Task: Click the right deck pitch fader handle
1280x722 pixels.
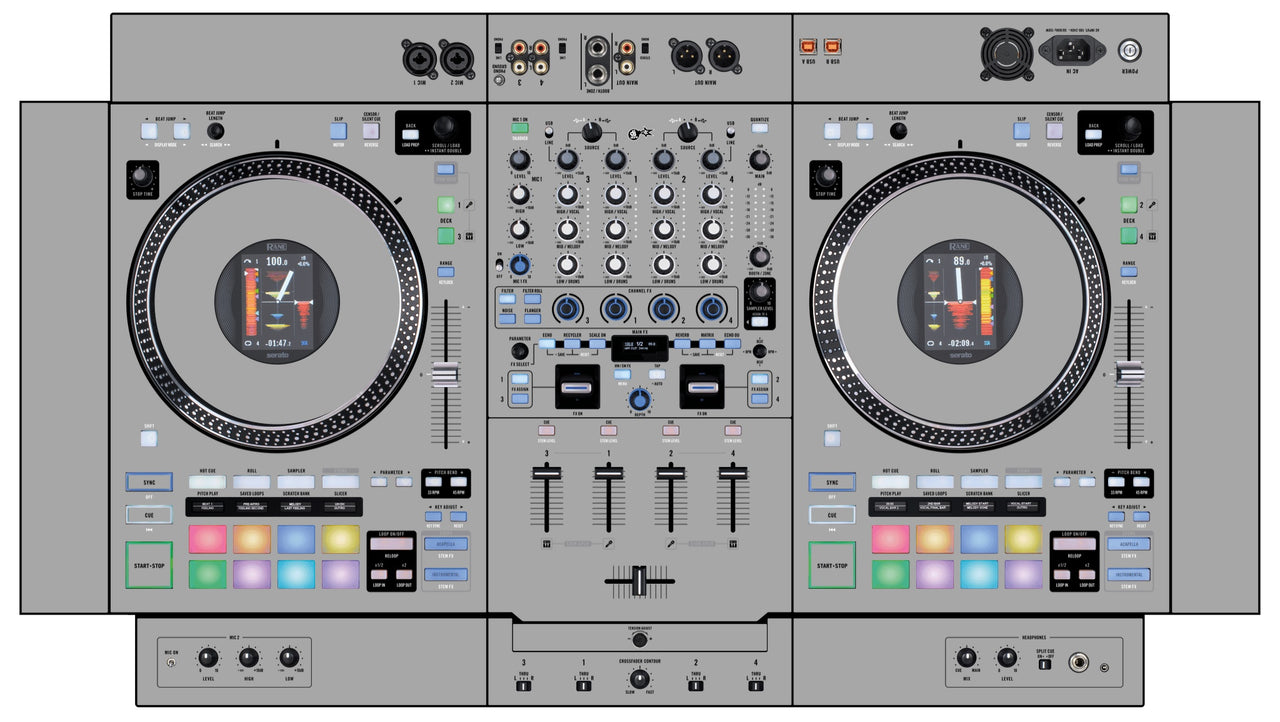Action: click(x=1129, y=376)
